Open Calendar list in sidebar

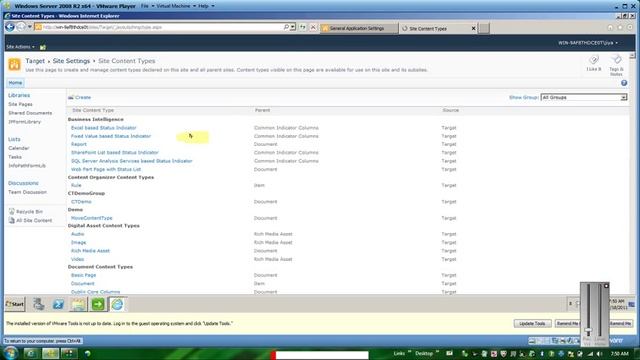[x=19, y=148]
